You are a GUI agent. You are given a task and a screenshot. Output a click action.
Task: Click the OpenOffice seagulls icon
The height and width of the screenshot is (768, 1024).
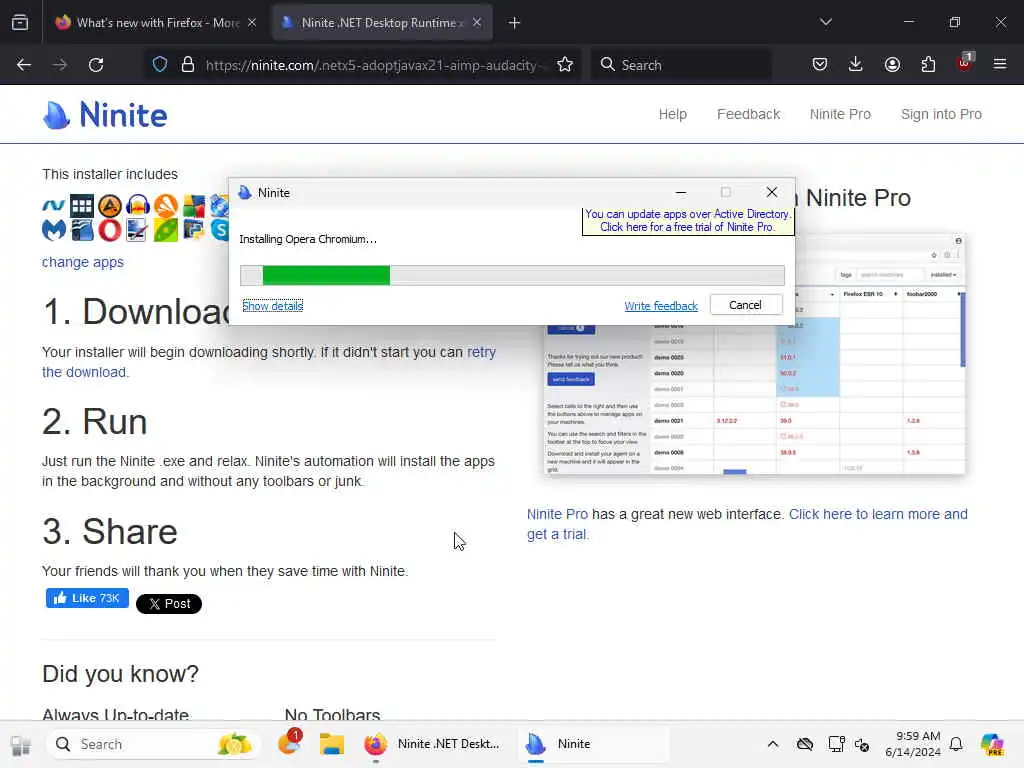(82, 230)
